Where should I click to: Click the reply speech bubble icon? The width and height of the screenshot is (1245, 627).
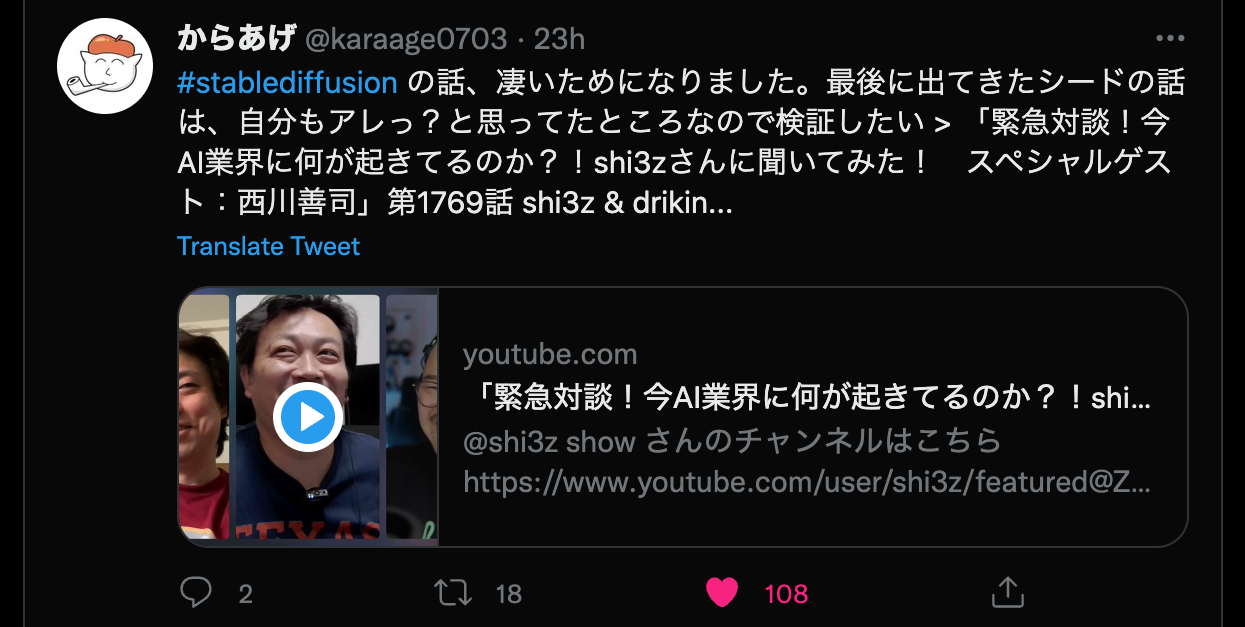[x=195, y=592]
